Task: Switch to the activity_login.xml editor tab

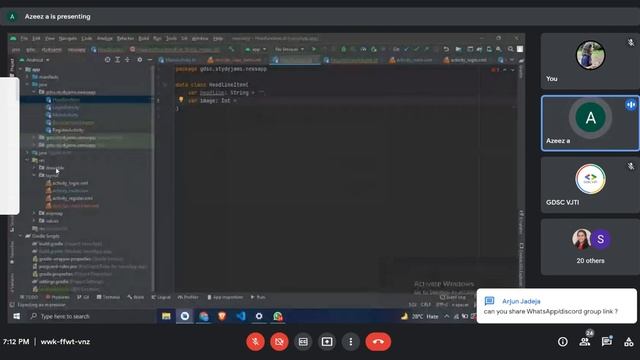Action: [x=466, y=60]
